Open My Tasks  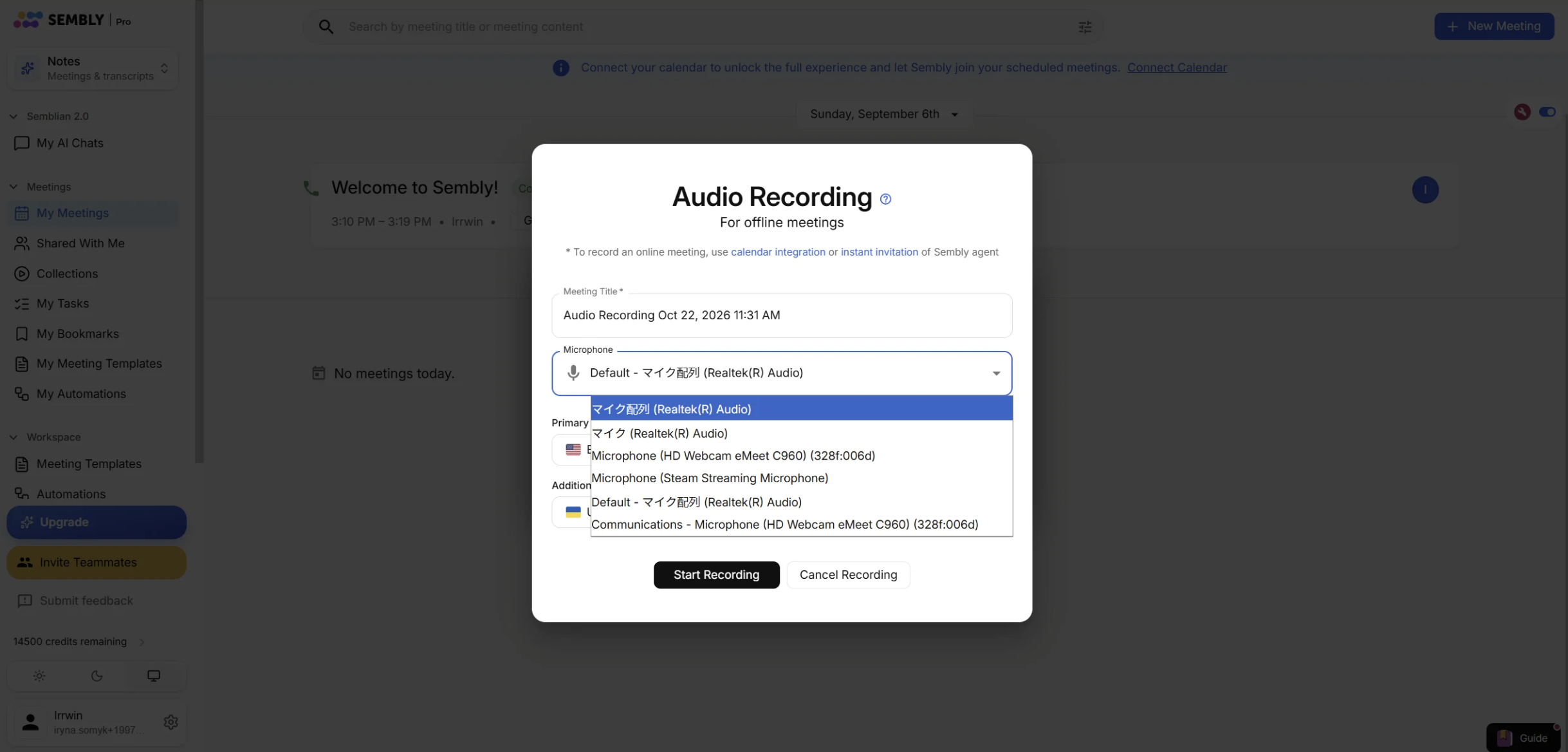click(x=62, y=303)
